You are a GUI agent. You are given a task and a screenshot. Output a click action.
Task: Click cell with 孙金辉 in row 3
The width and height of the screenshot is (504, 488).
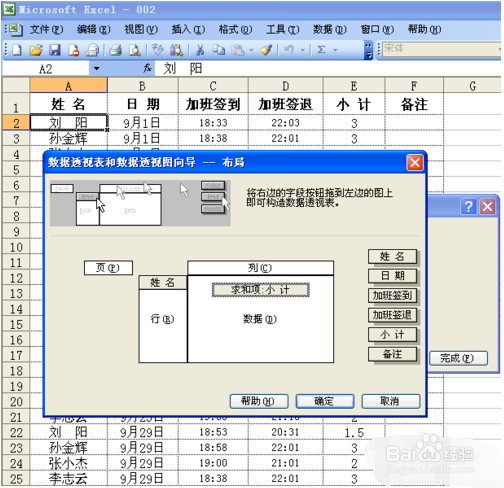(x=69, y=138)
